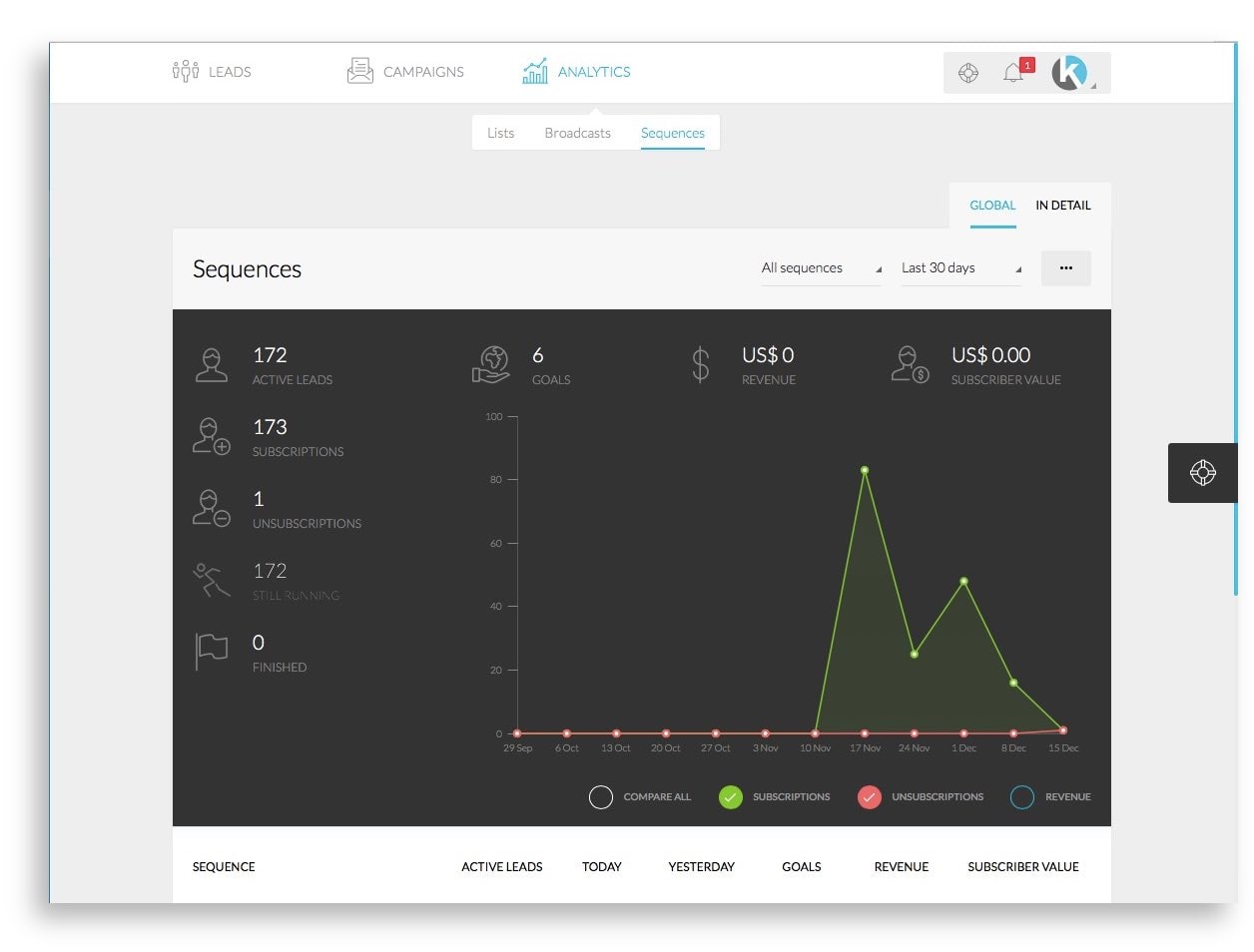Open the three-dots more options menu
The image size is (1254, 952).
coord(1065,268)
